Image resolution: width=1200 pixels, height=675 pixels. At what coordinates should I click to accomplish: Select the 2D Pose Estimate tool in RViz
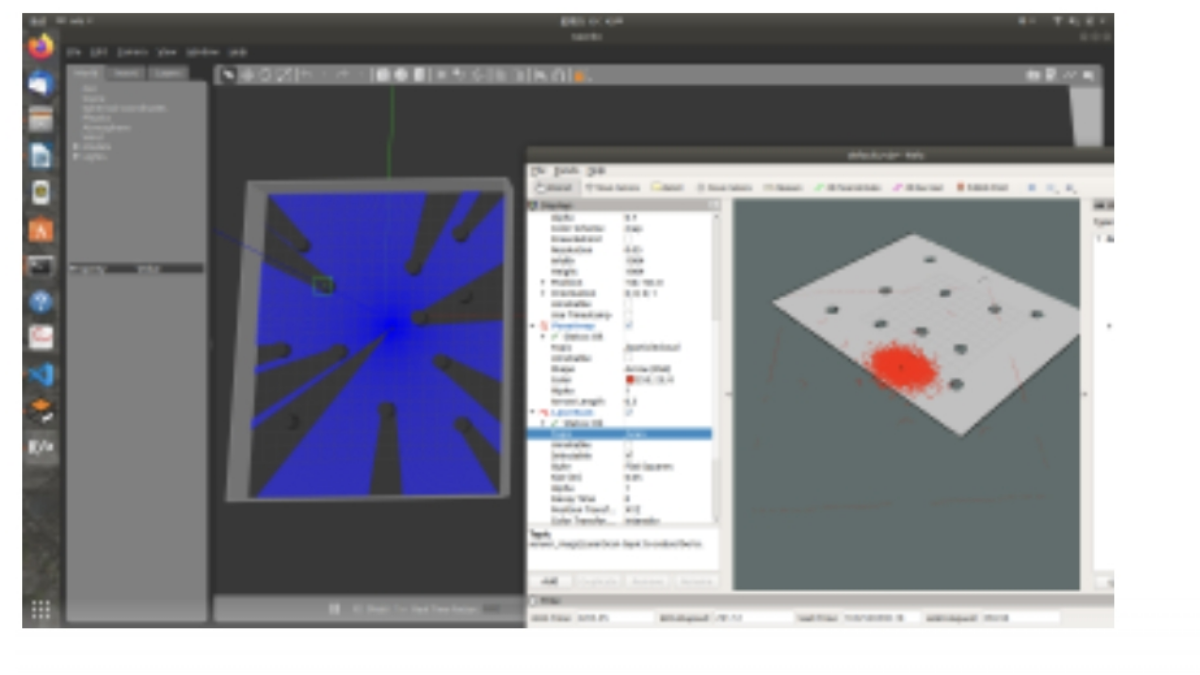847,187
